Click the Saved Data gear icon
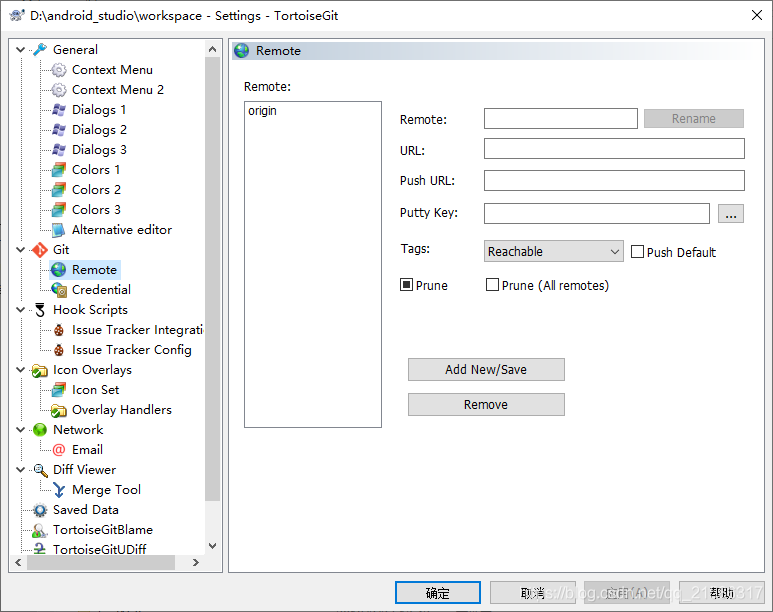This screenshot has width=773, height=612. pyautogui.click(x=40, y=510)
